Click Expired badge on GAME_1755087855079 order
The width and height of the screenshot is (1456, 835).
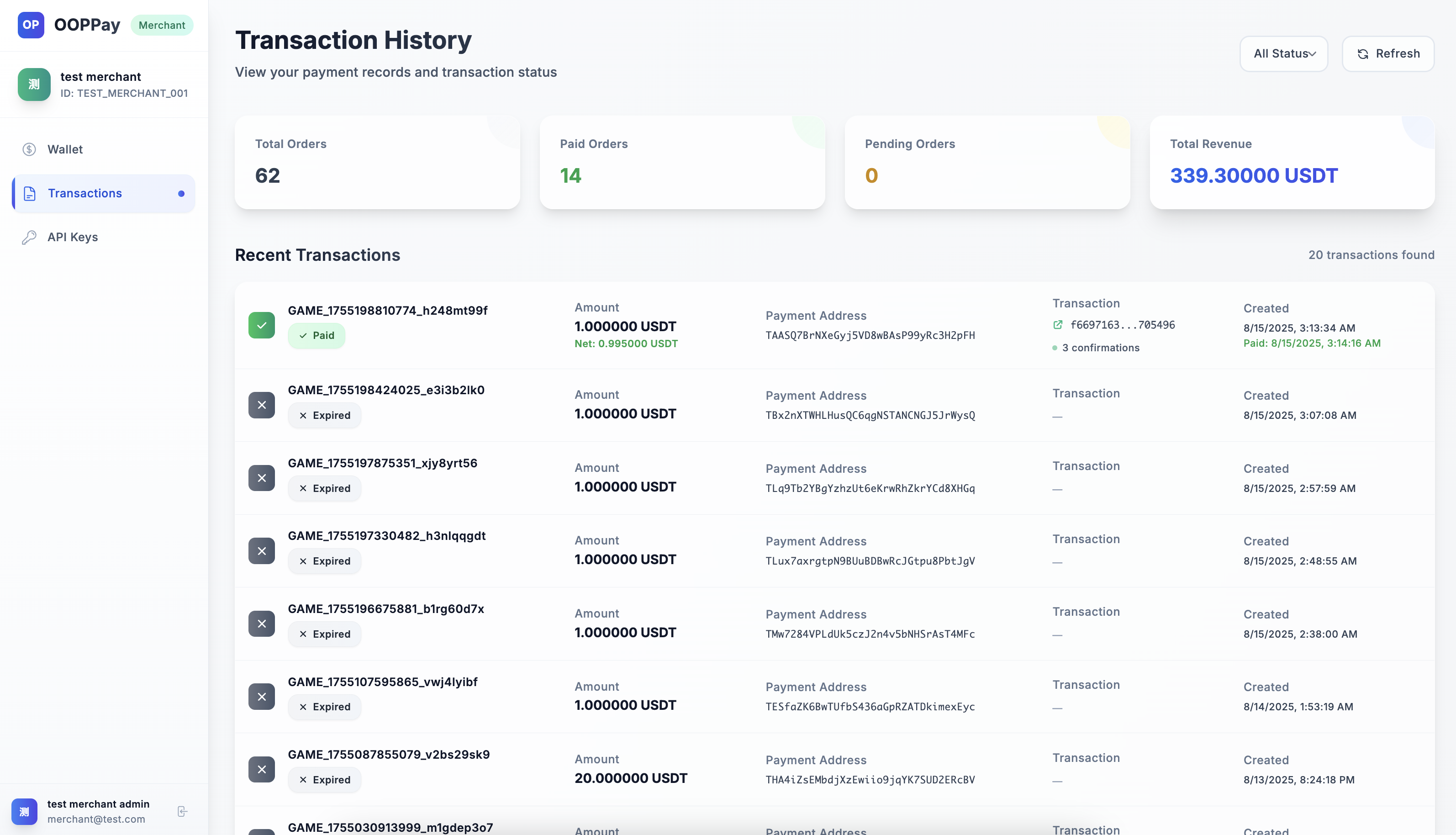pos(324,779)
